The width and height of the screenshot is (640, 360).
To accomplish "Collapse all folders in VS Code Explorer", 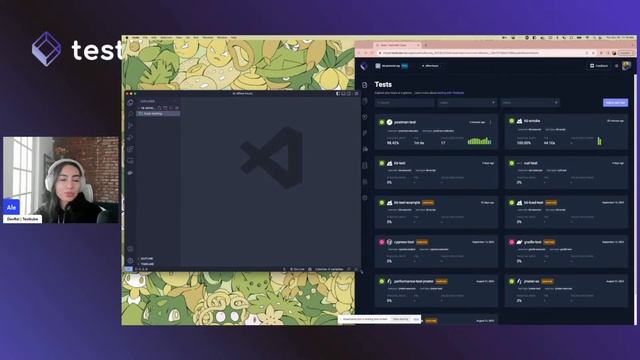I will (x=177, y=108).
